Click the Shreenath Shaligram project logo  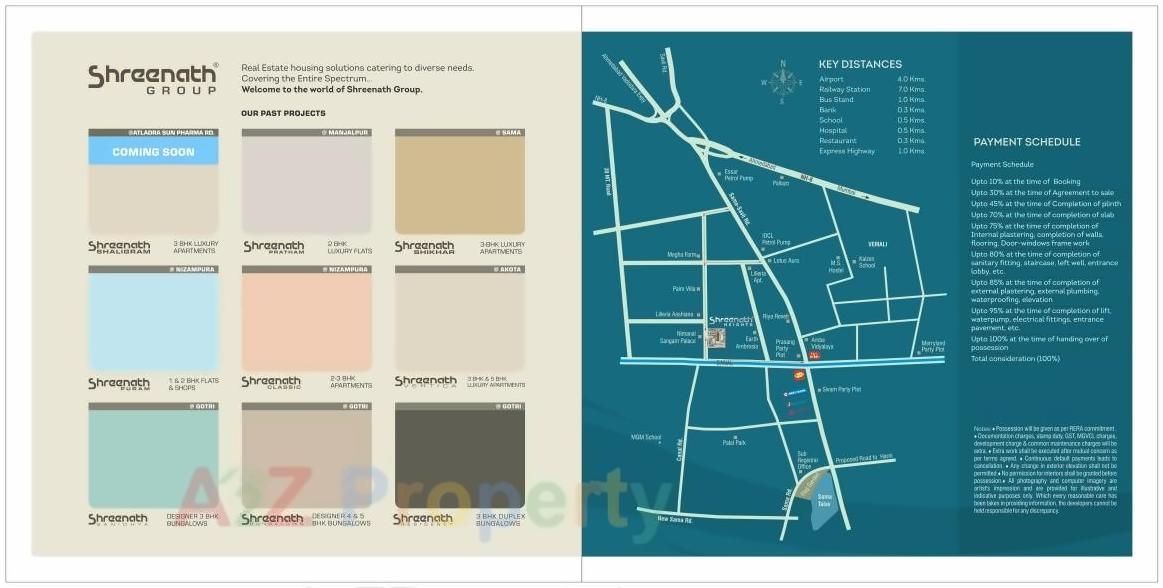click(x=119, y=246)
